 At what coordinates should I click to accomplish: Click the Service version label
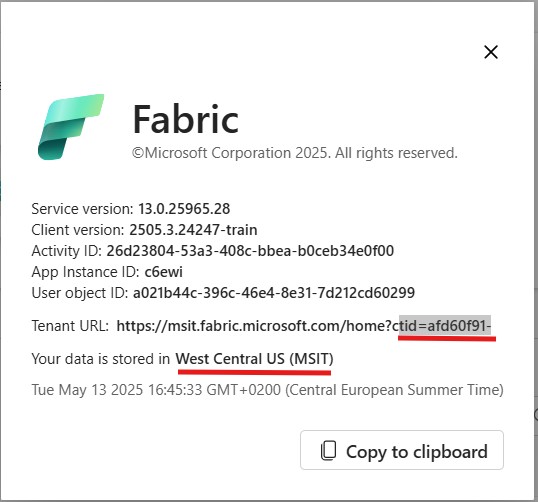[x=82, y=209]
